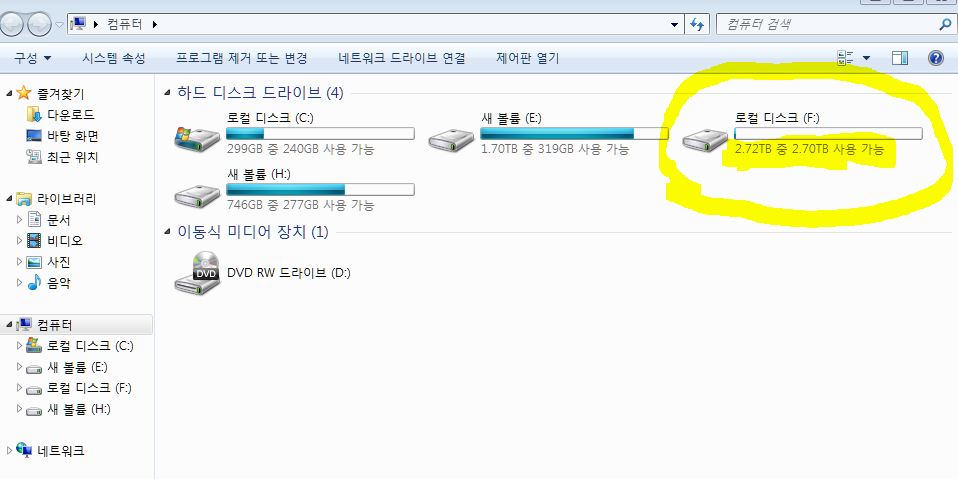The width and height of the screenshot is (958, 479).
Task: Expand the address bar history dropdown
Action: 675,25
